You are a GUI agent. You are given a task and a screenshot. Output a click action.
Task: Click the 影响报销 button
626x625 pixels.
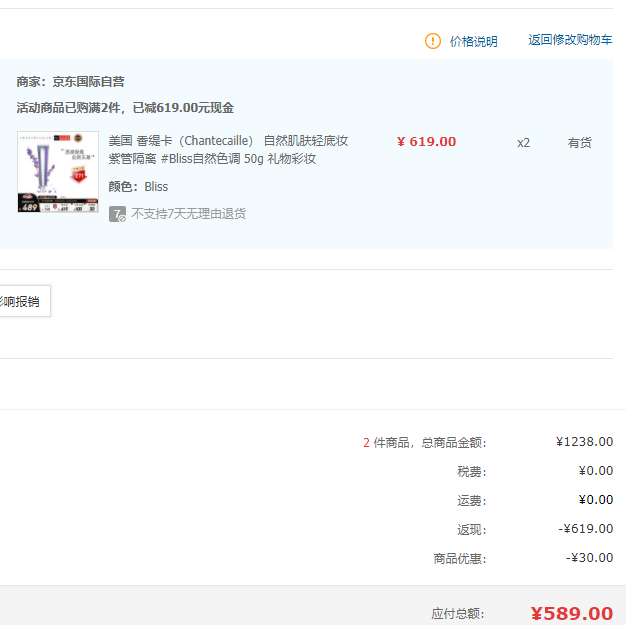coord(25,302)
